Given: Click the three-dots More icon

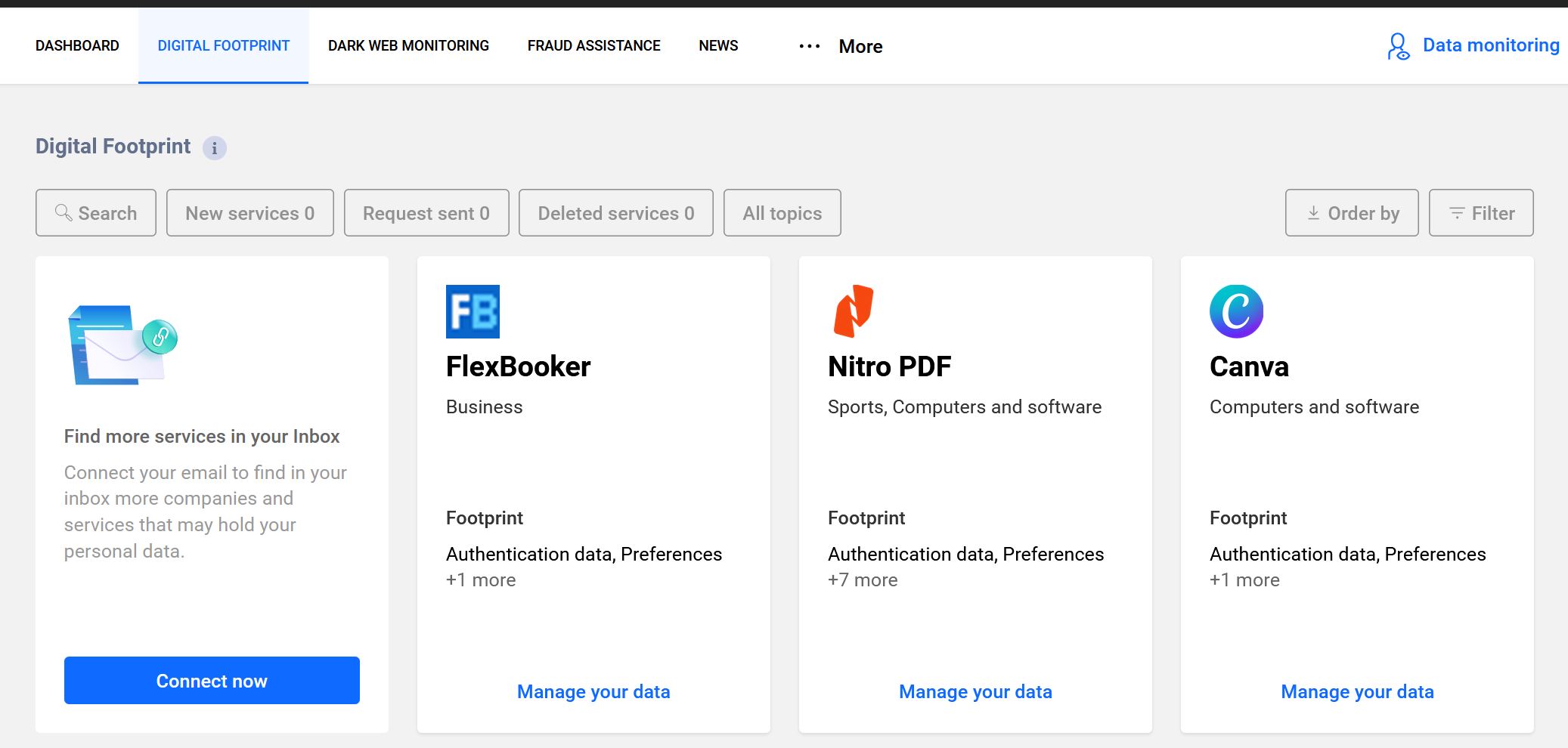Looking at the screenshot, I should 809,46.
